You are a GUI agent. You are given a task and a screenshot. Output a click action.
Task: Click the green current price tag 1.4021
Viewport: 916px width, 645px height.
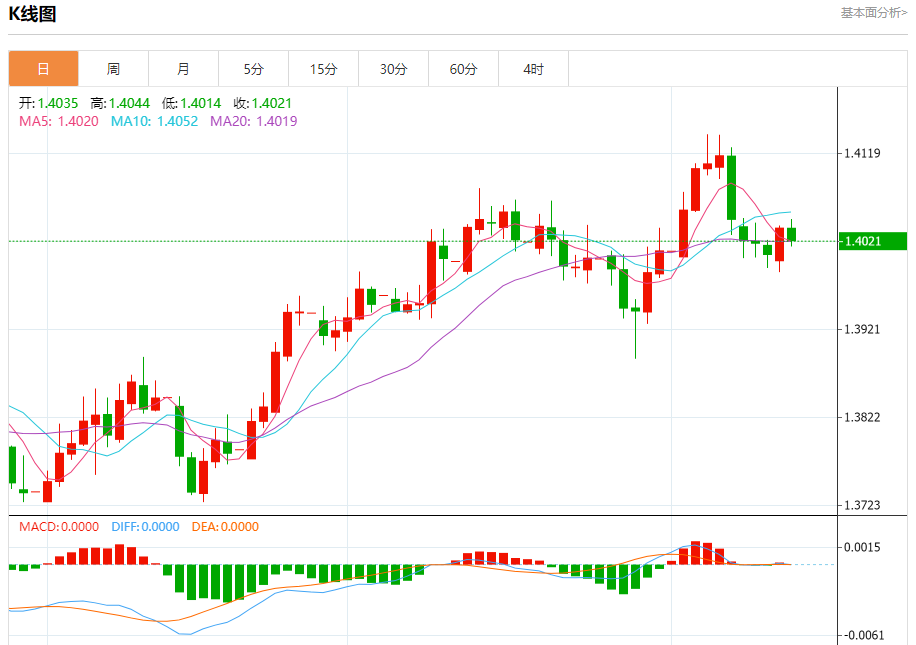click(x=873, y=241)
